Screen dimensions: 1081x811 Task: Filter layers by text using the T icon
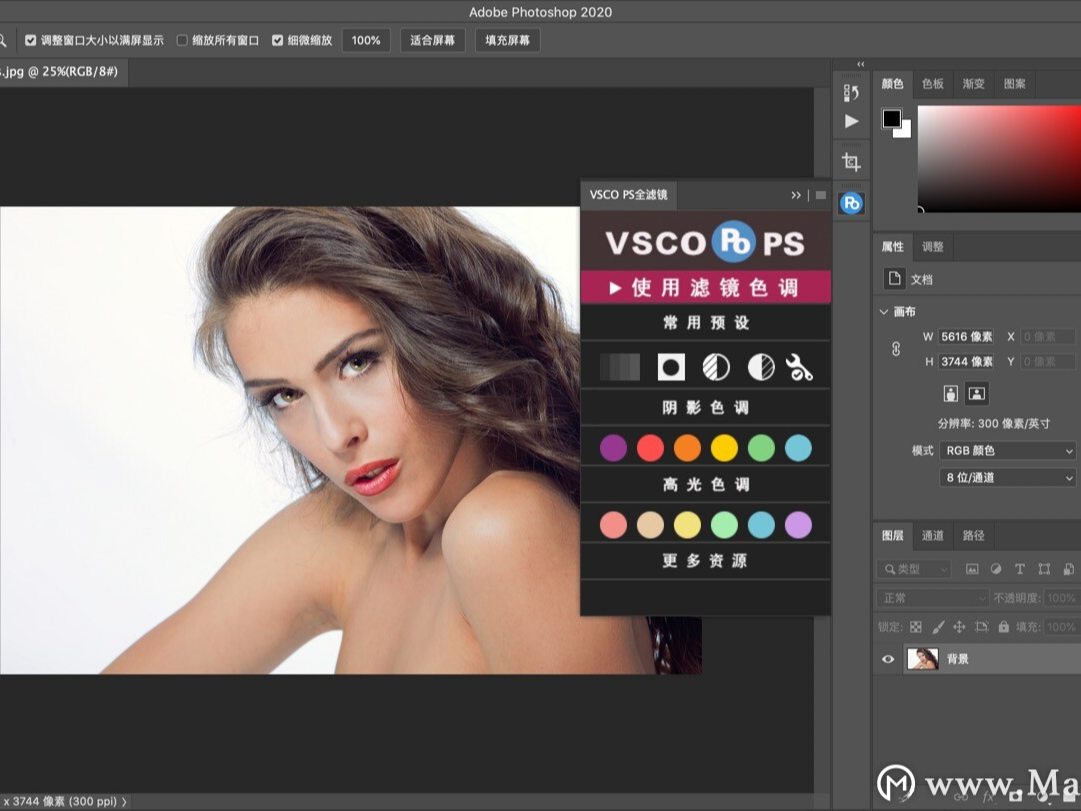click(x=1019, y=568)
